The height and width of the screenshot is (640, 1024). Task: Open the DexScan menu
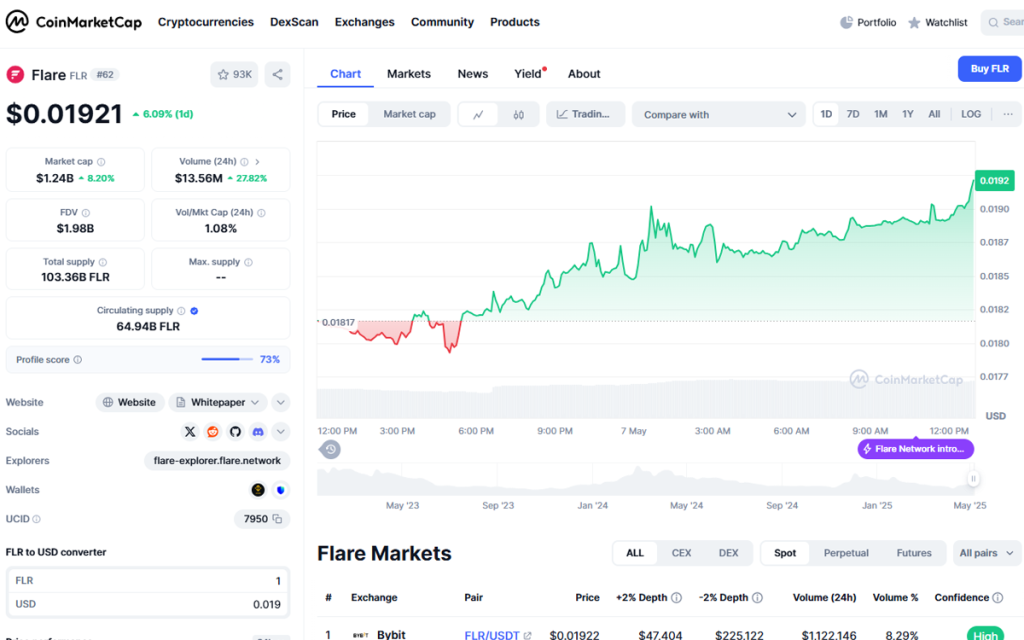point(294,22)
